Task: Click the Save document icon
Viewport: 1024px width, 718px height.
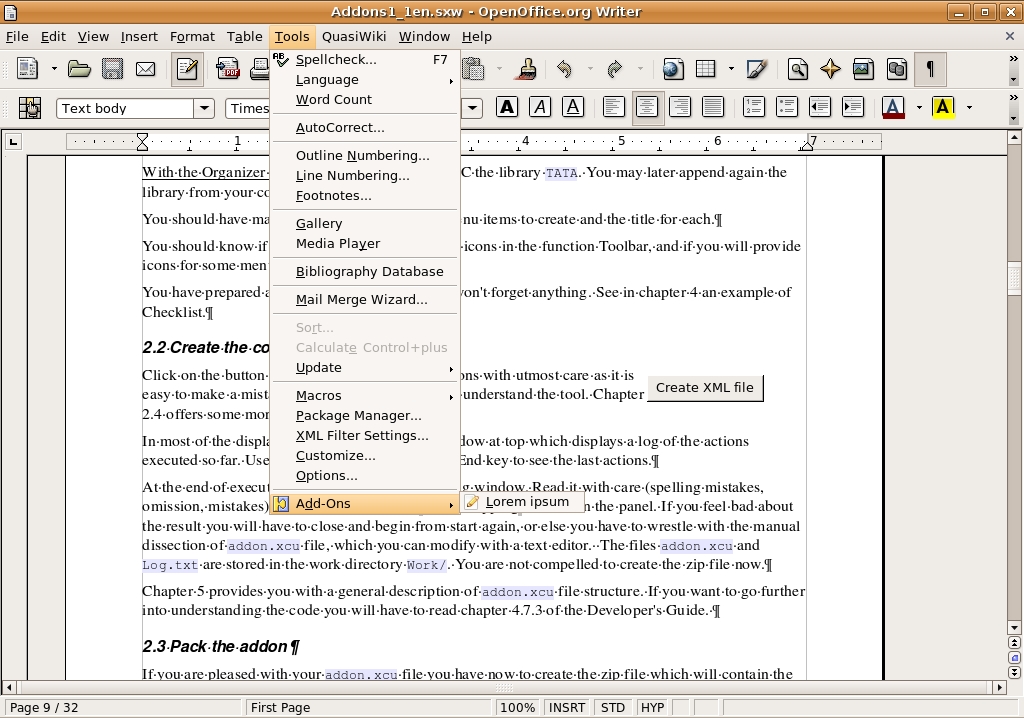Action: [x=112, y=69]
